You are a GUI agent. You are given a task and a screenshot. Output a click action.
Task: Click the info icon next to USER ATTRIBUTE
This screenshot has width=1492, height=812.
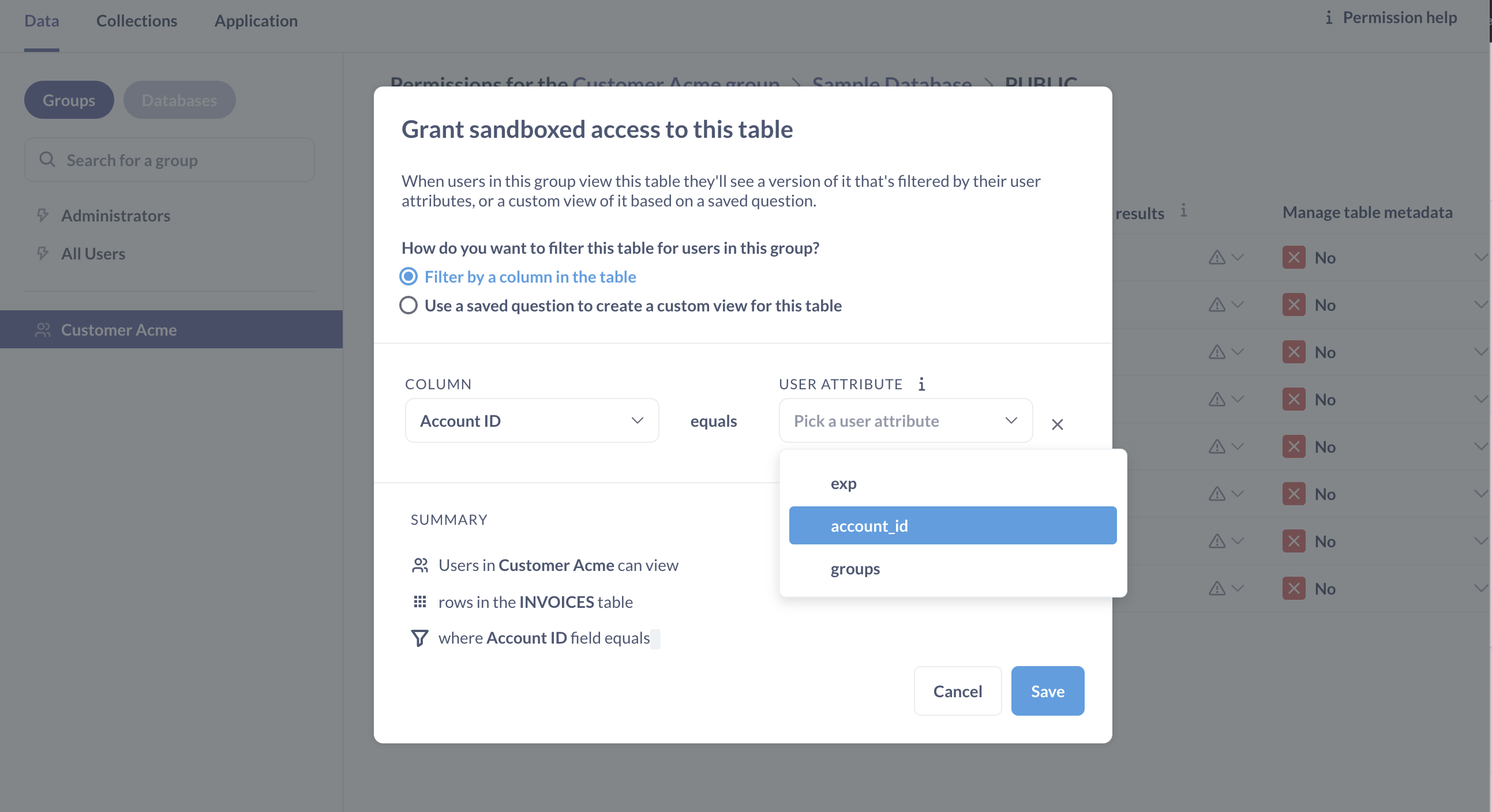(921, 384)
